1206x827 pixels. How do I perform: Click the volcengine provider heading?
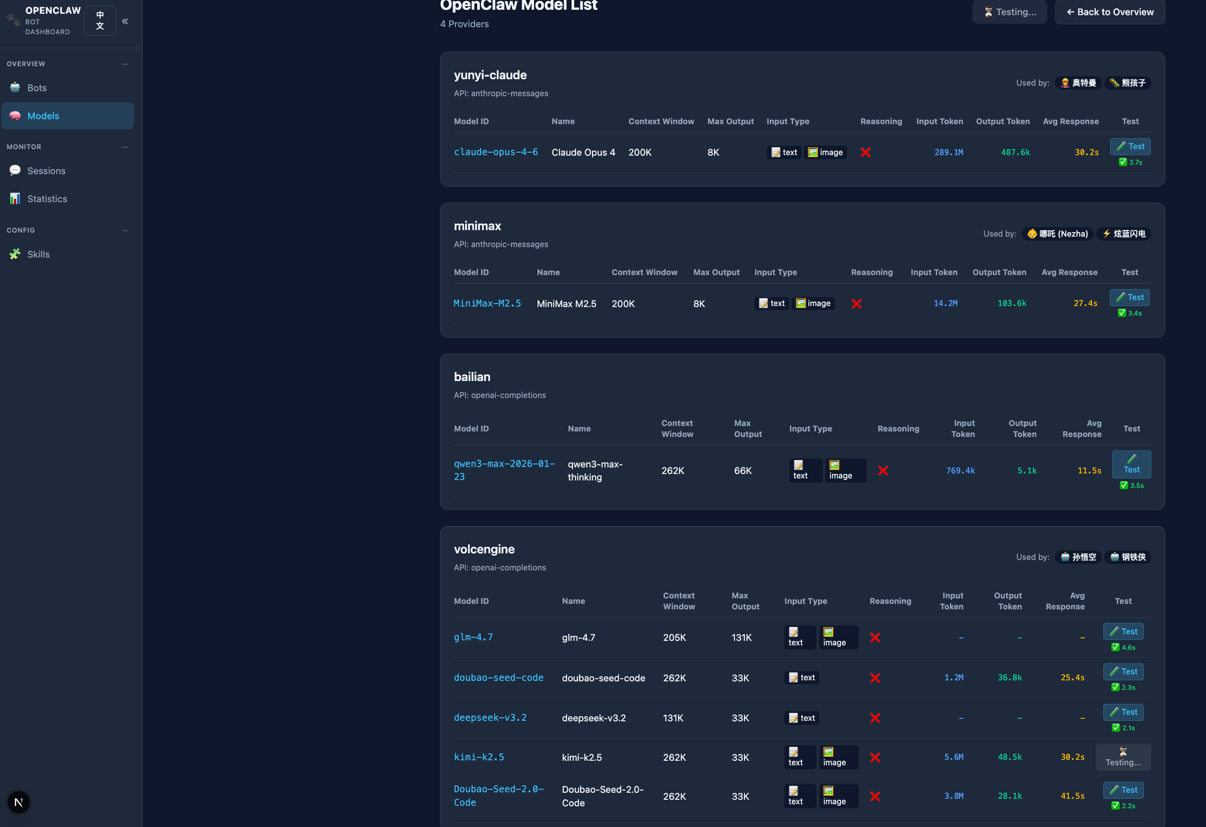point(484,549)
